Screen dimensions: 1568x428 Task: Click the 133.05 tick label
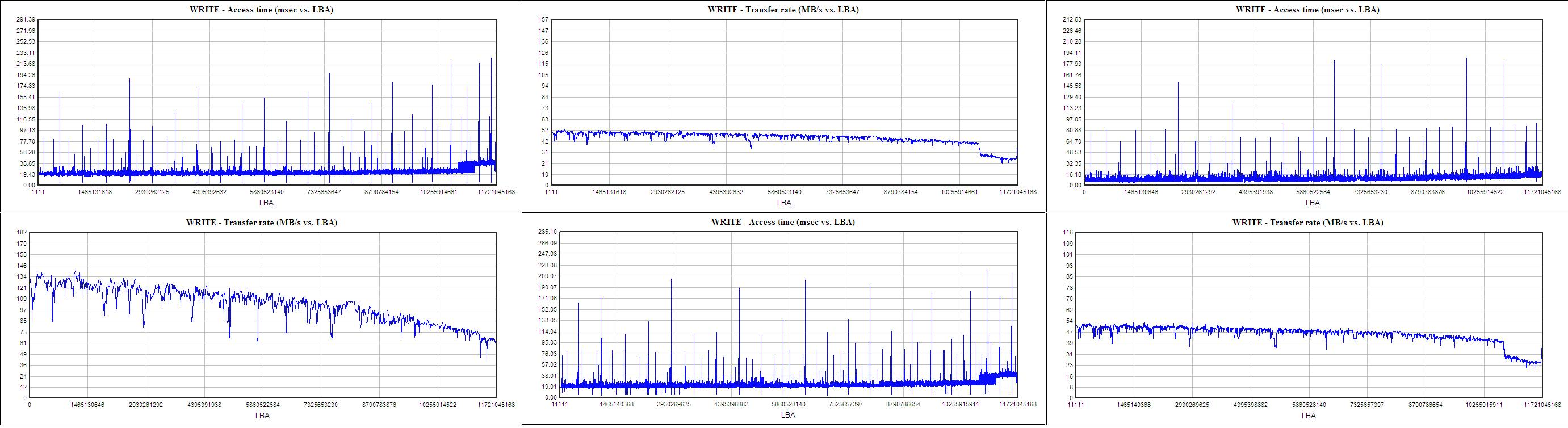(x=548, y=320)
